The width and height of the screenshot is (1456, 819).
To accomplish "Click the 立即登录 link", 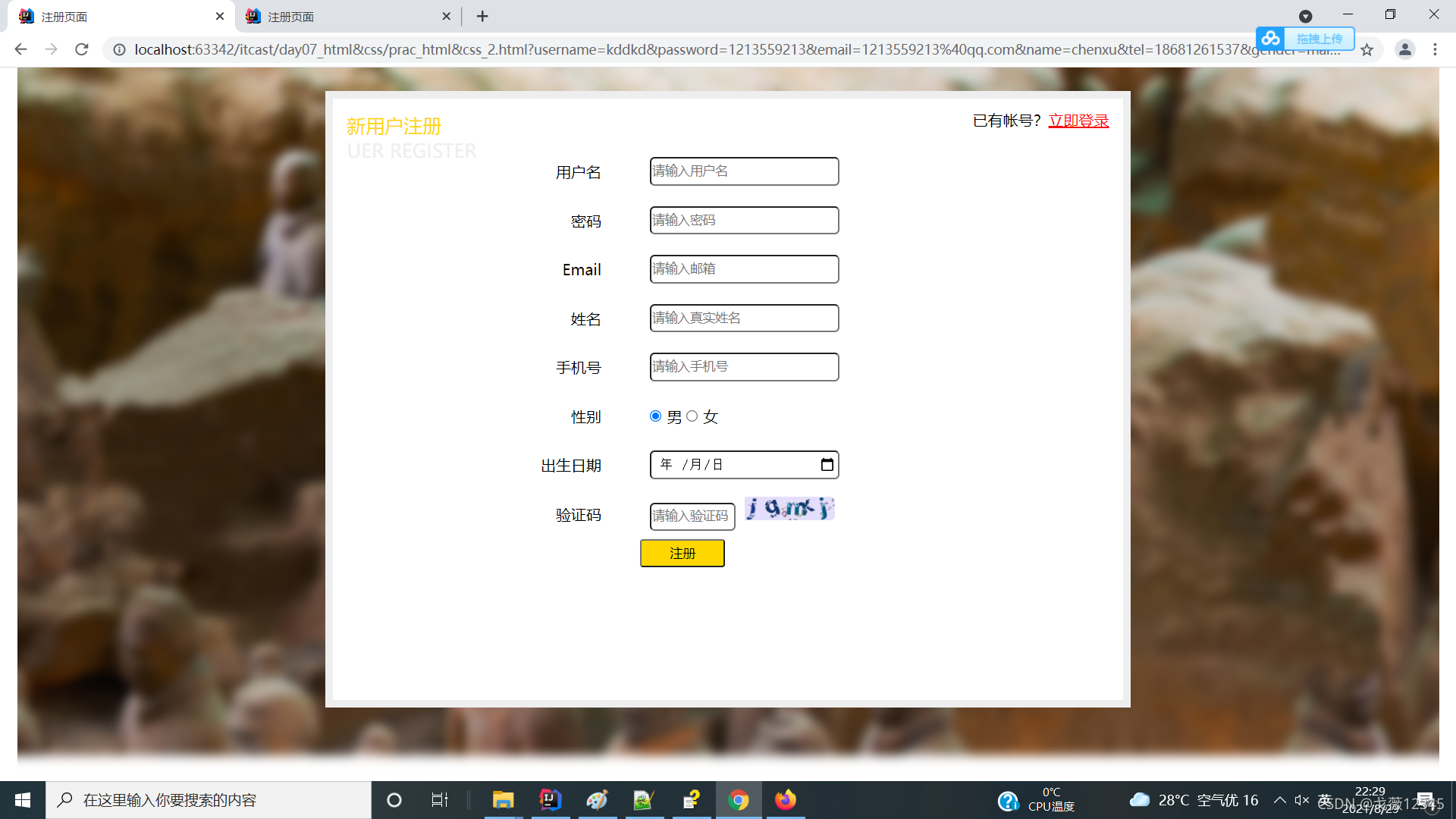I will pyautogui.click(x=1078, y=121).
